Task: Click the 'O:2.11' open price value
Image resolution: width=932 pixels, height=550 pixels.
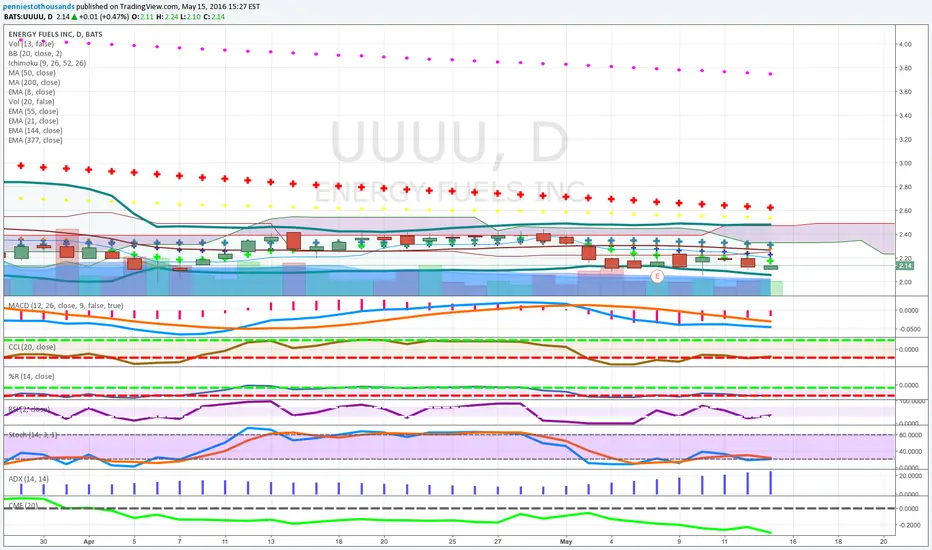Action: click(143, 17)
